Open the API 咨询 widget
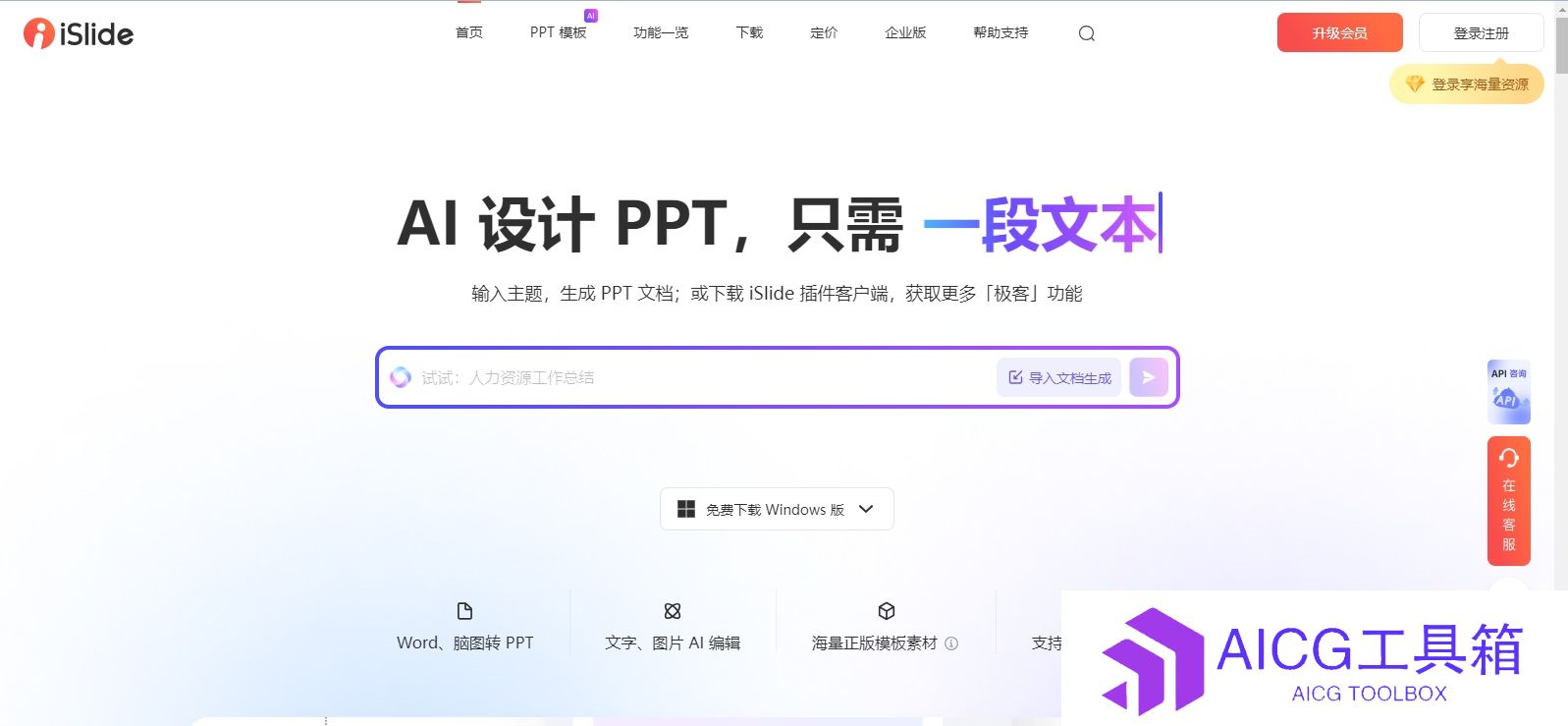The width and height of the screenshot is (1568, 726). point(1509,392)
